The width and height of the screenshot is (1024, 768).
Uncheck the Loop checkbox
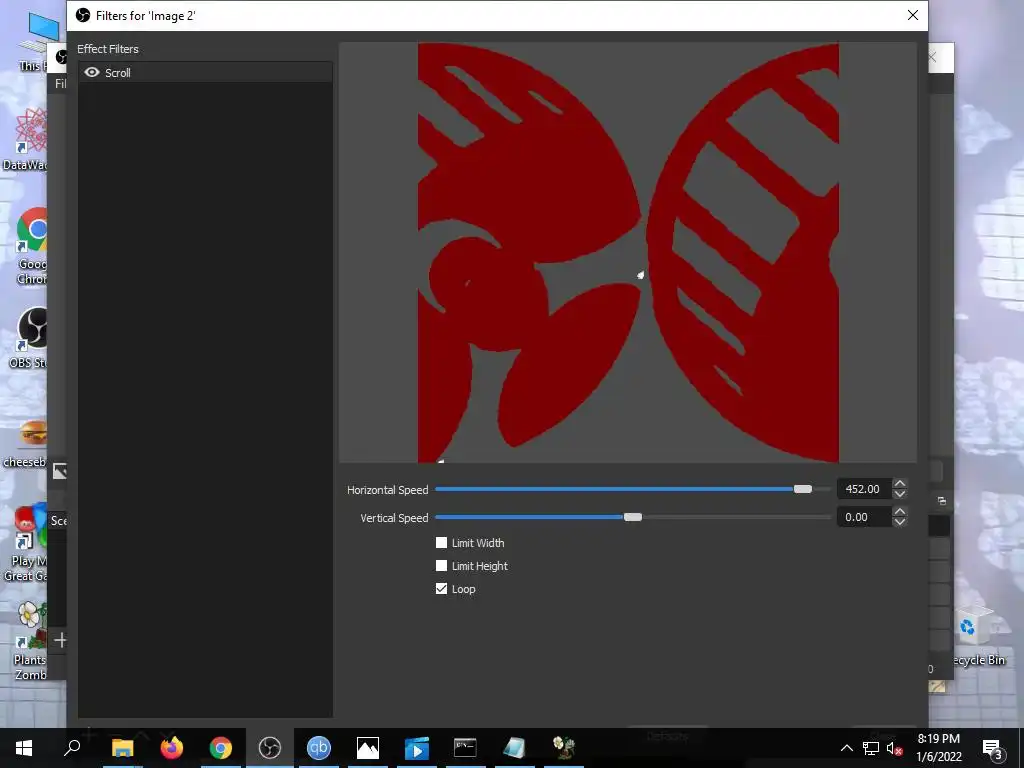pos(441,588)
